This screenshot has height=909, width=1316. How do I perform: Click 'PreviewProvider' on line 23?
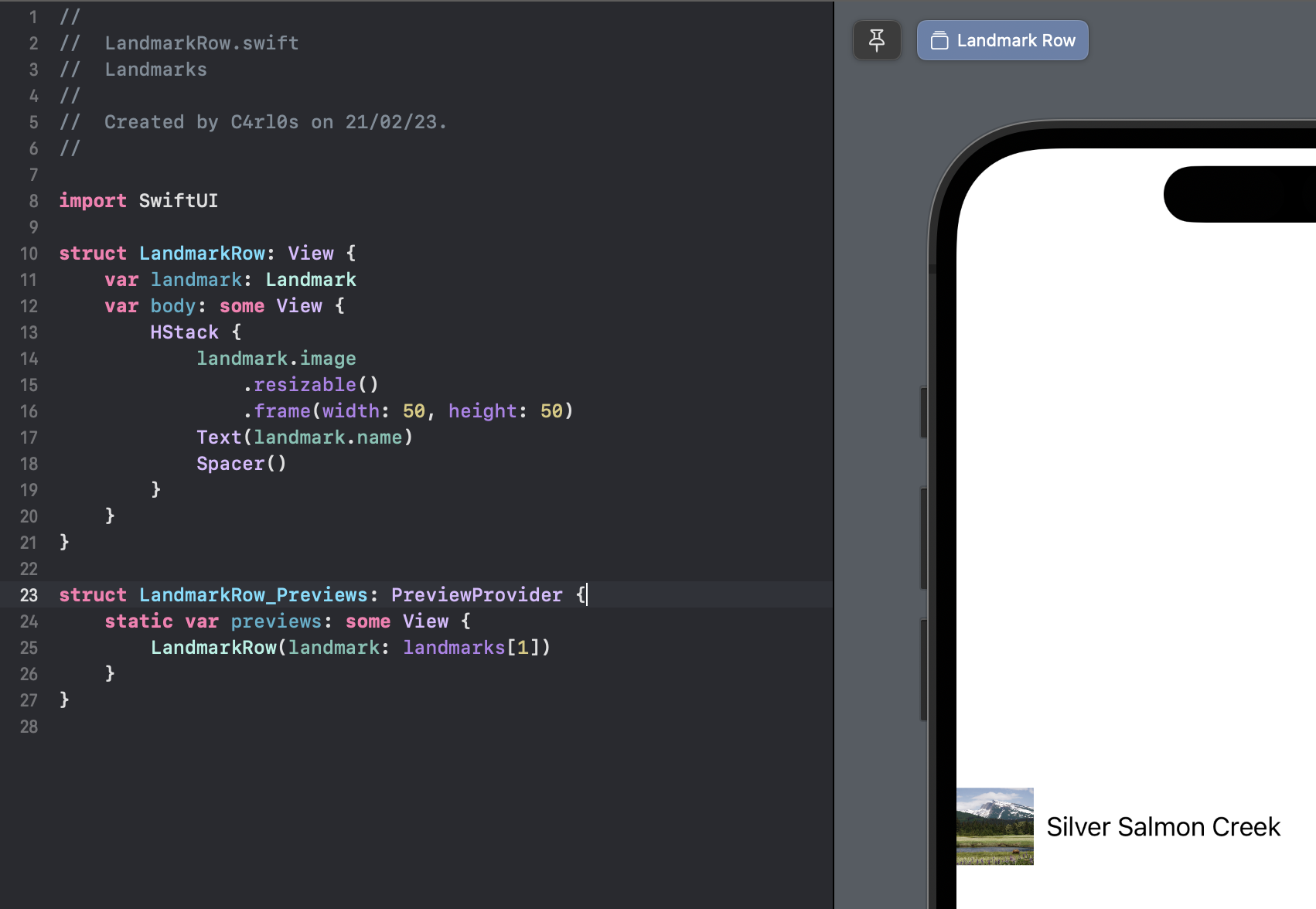click(477, 595)
